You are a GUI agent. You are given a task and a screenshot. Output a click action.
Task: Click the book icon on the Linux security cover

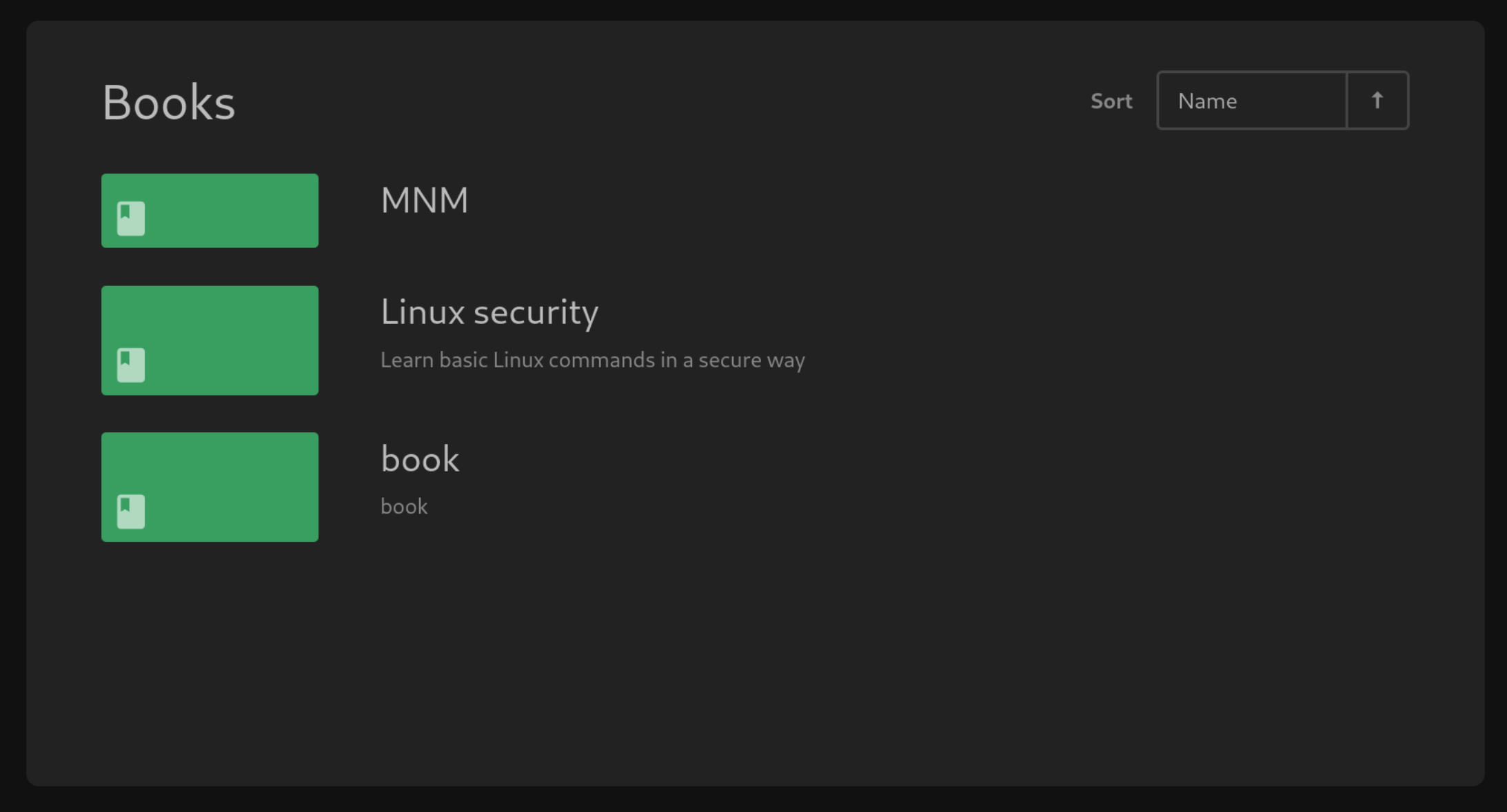(131, 365)
